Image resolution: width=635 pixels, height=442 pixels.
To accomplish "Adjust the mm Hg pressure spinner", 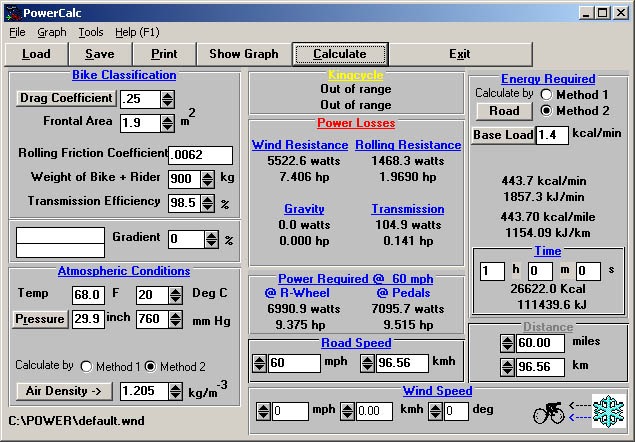I will pyautogui.click(x=175, y=319).
